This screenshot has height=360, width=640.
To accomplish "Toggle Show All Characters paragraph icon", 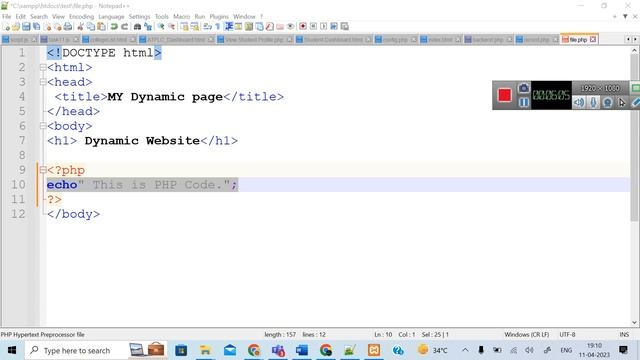I will 218,27.
